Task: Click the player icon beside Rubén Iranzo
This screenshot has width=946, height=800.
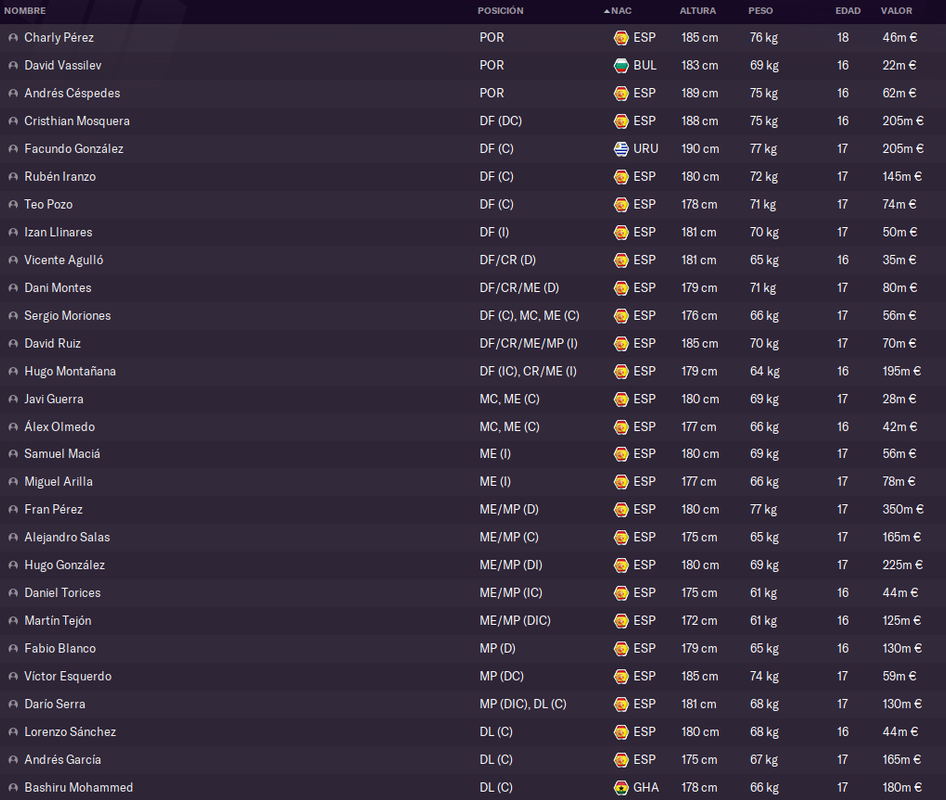Action: (x=13, y=177)
